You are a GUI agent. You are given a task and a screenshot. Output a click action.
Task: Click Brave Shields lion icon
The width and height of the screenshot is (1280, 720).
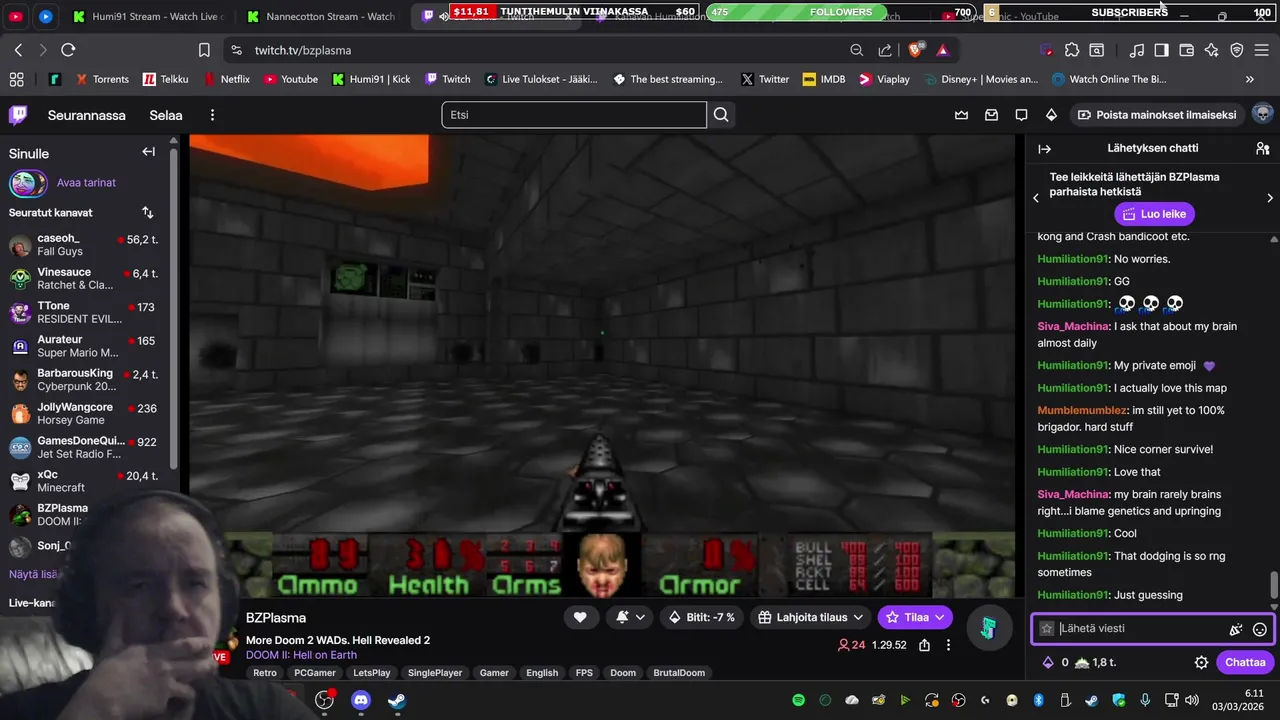915,50
